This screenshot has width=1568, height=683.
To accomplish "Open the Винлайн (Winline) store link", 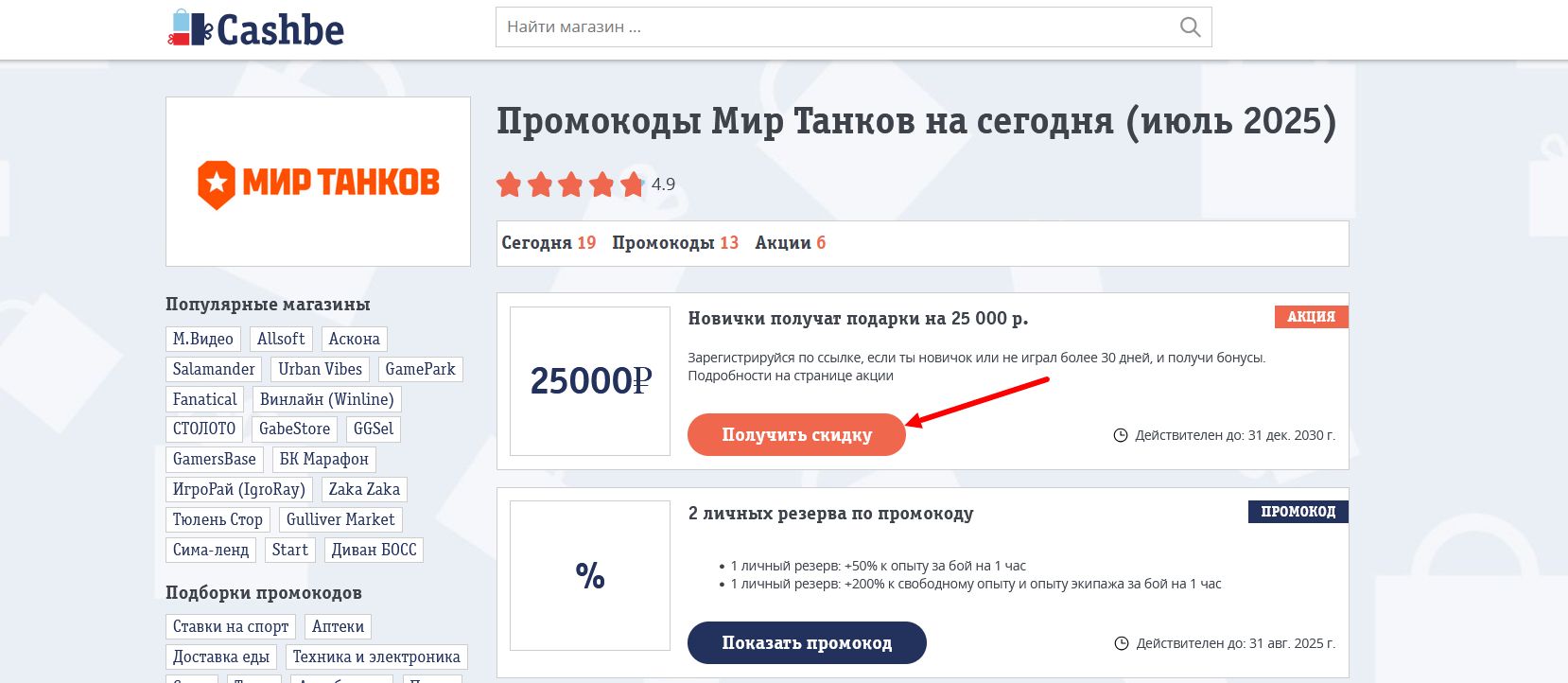I will [x=327, y=399].
